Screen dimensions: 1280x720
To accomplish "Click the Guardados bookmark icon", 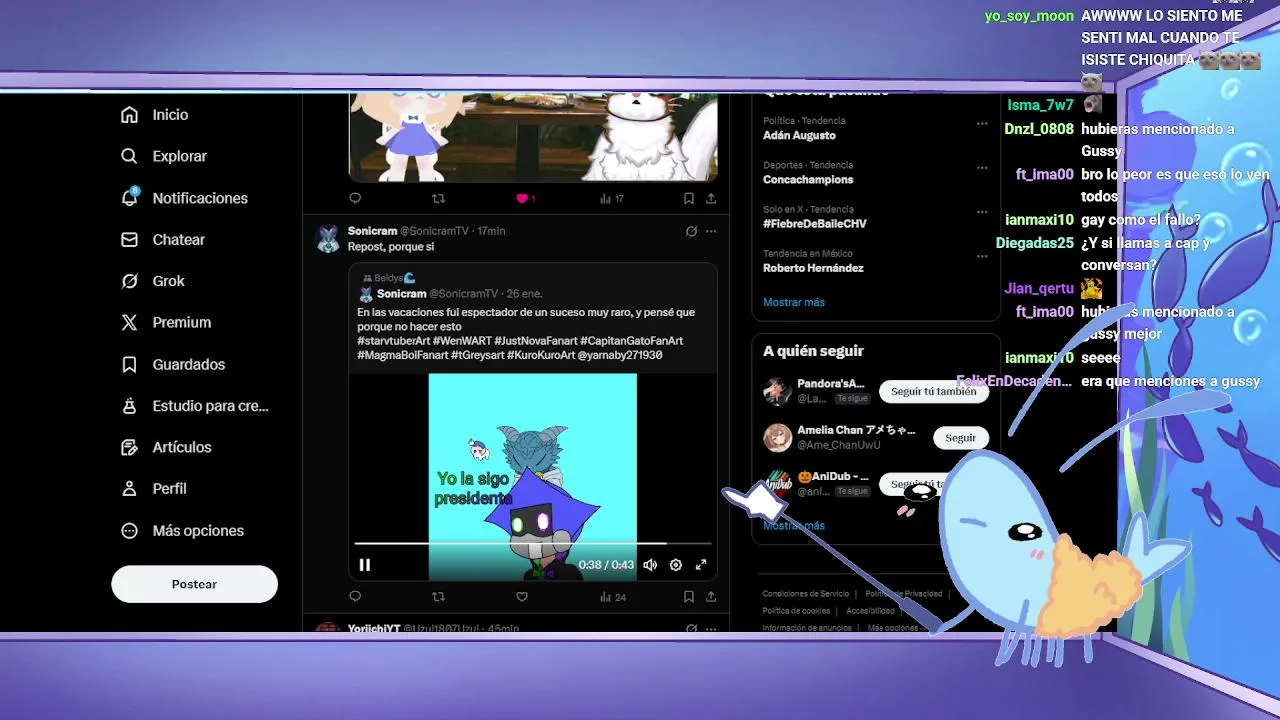I will coord(129,364).
